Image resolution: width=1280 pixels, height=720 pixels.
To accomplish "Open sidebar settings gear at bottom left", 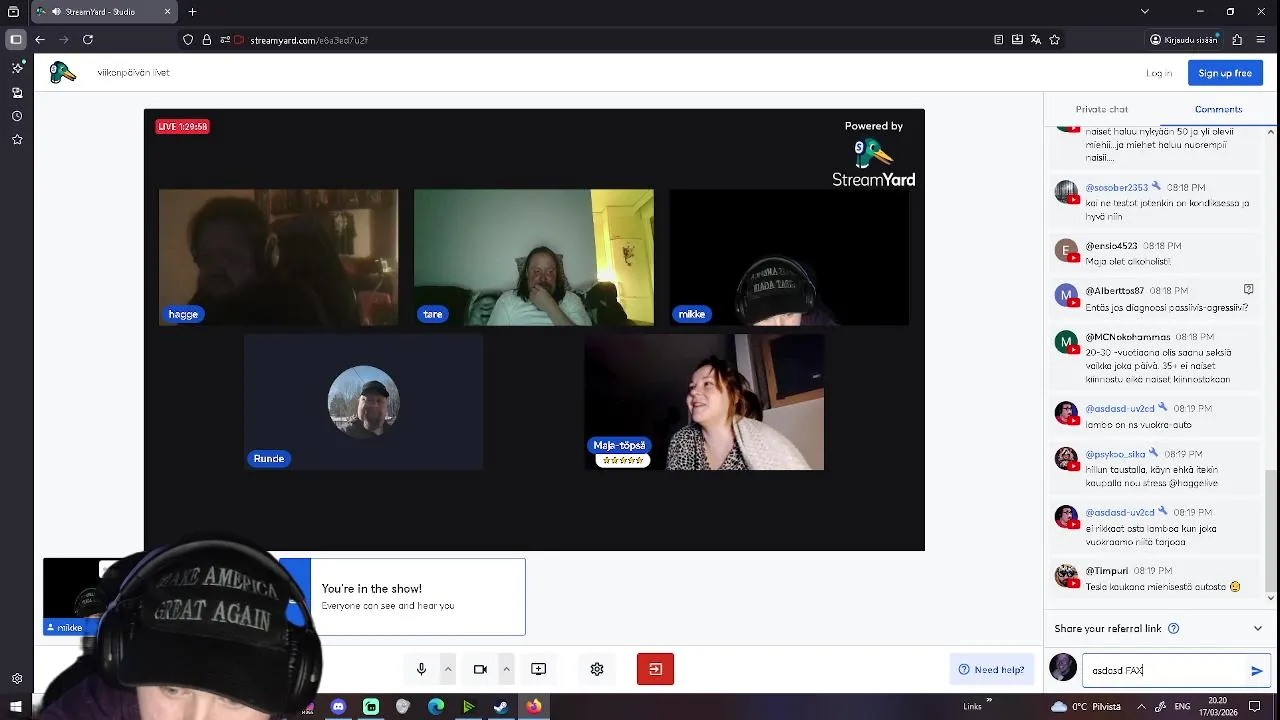I will [x=17, y=678].
